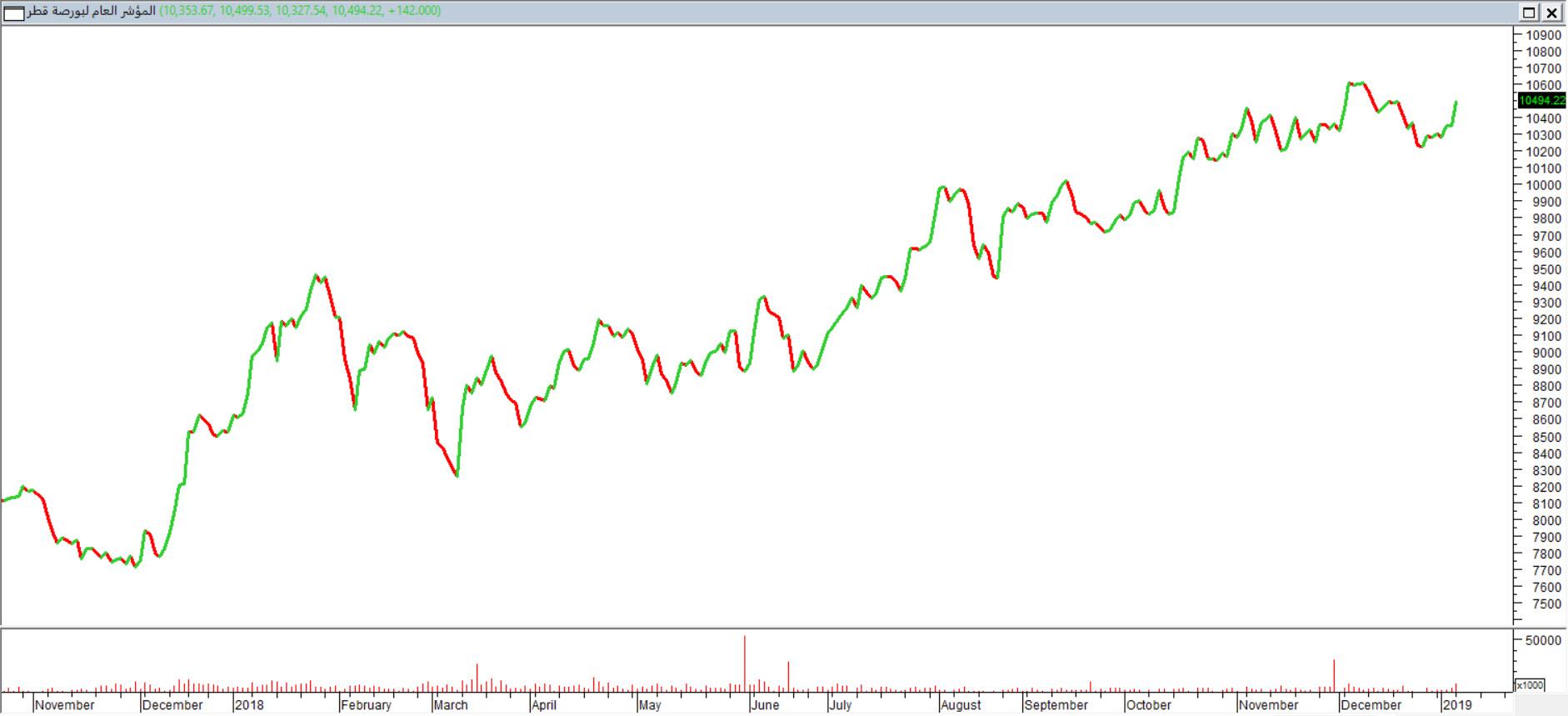Image resolution: width=1568 pixels, height=716 pixels.
Task: Click the current price tag 10494.22
Action: click(1541, 101)
